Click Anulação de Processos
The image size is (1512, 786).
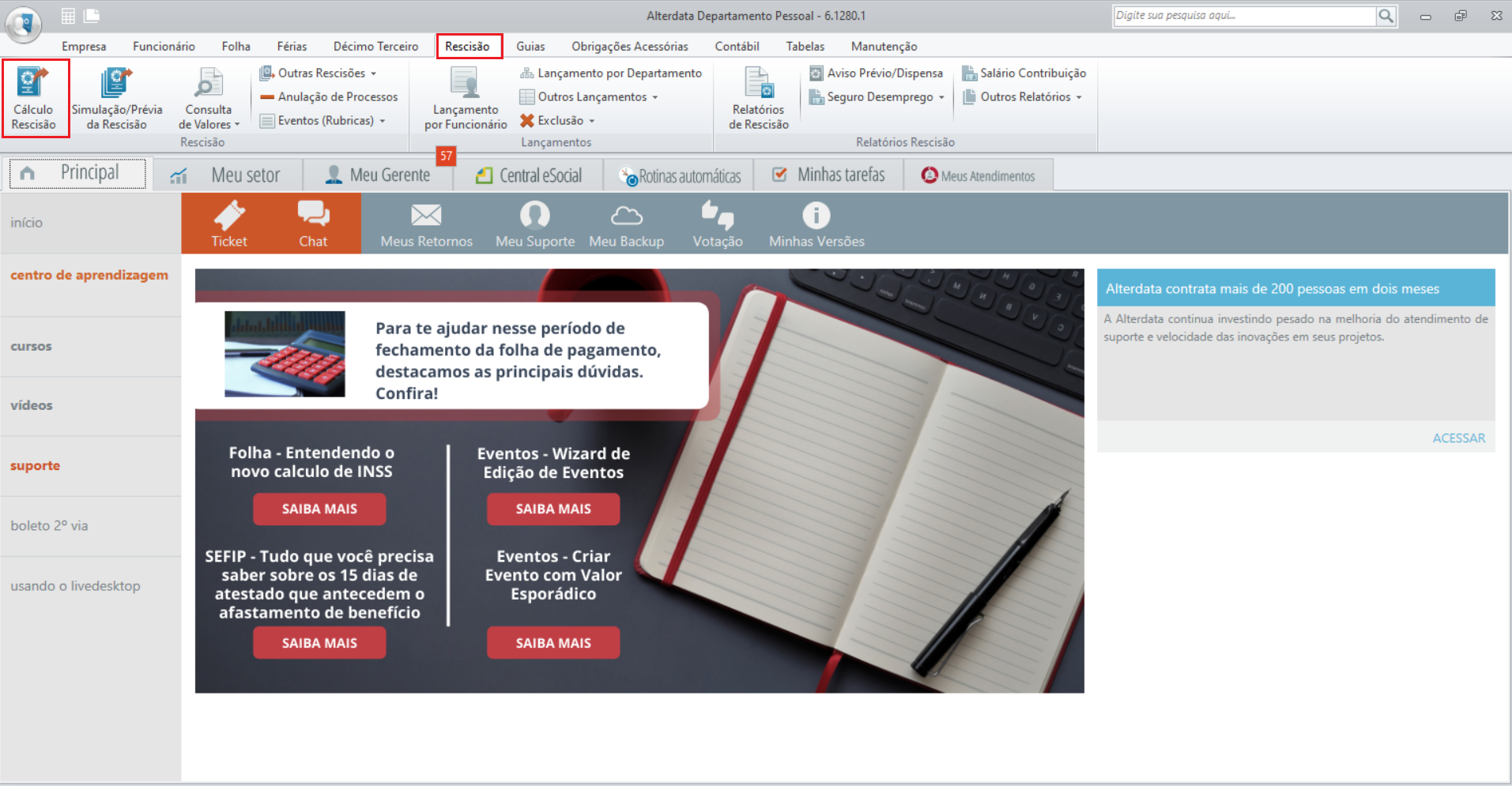(x=329, y=96)
